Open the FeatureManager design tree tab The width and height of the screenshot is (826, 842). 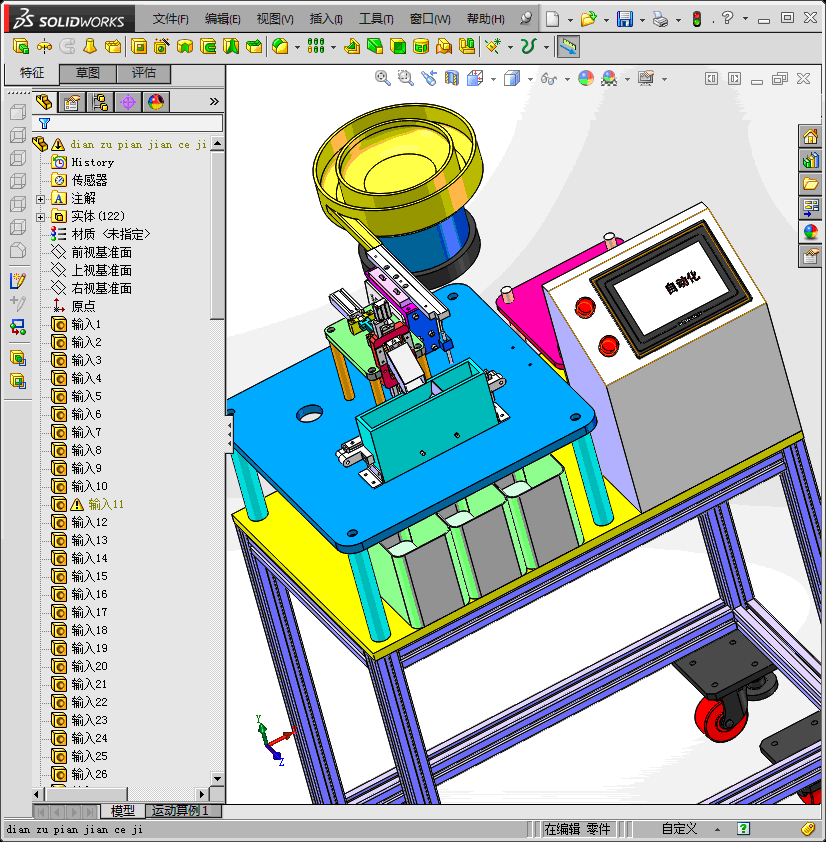point(44,102)
